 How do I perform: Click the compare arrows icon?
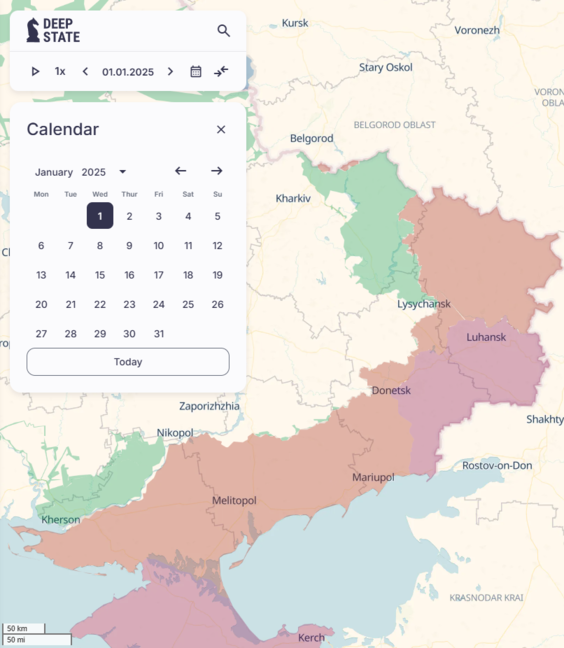click(221, 71)
